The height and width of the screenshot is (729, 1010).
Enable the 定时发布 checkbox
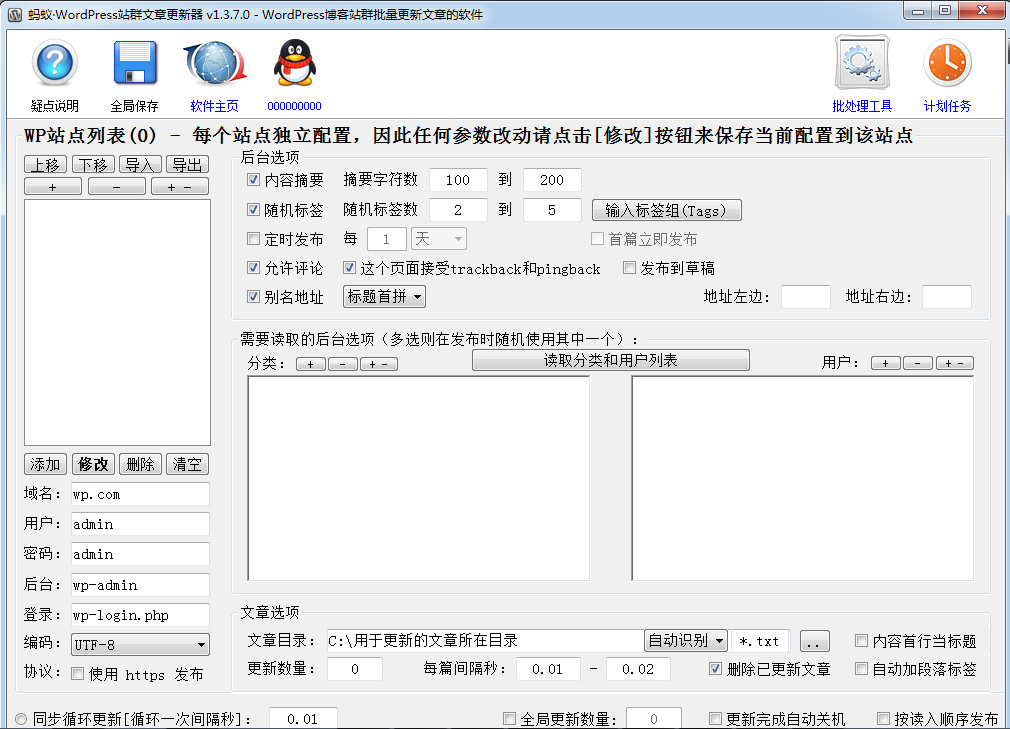(x=253, y=239)
